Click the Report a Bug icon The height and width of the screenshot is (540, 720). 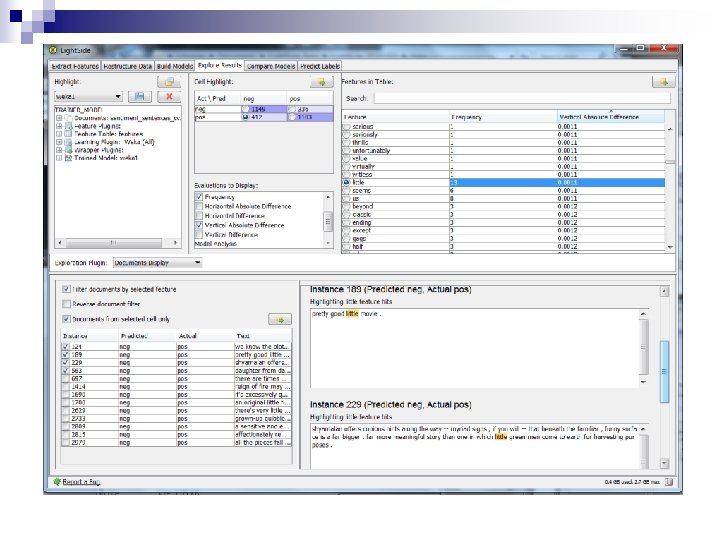pos(56,482)
